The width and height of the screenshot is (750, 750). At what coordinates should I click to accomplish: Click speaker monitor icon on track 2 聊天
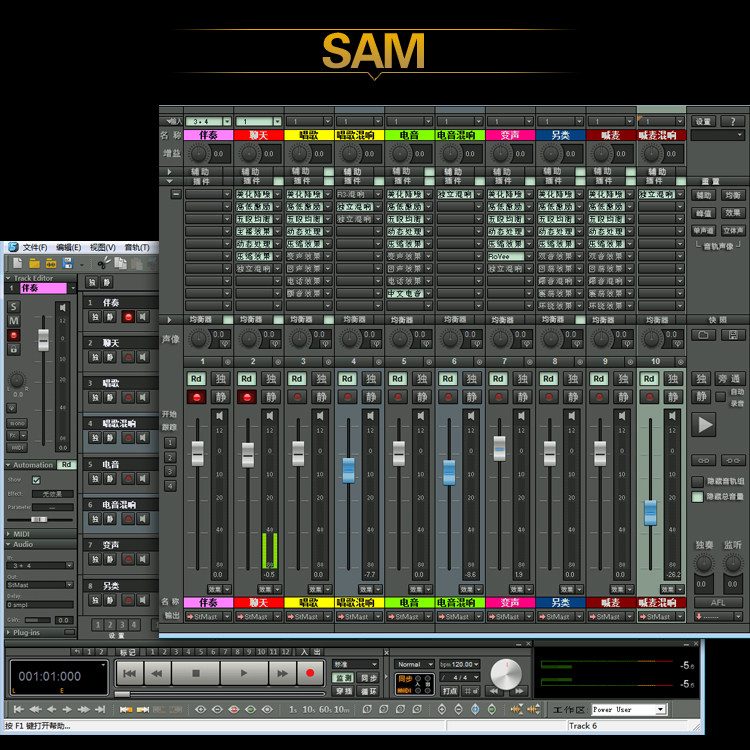142,357
